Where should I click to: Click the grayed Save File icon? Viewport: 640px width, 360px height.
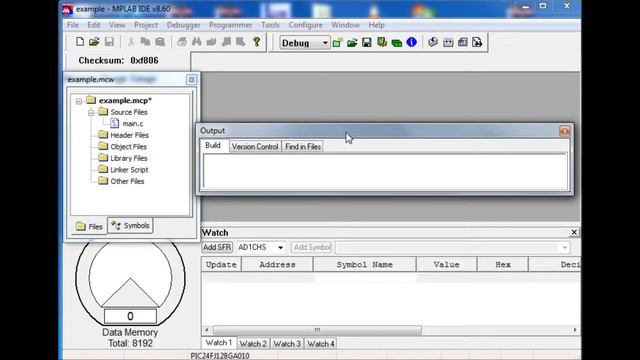(109, 42)
